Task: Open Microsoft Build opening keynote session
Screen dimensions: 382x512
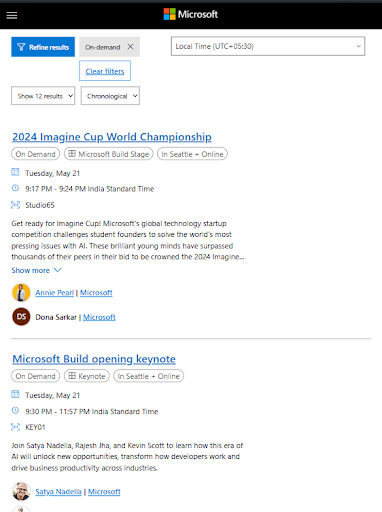Action: [x=94, y=359]
